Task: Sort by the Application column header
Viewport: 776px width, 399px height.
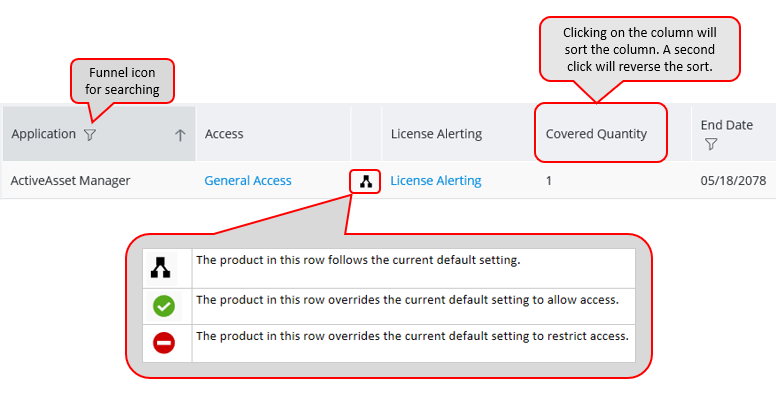Action: (x=44, y=134)
